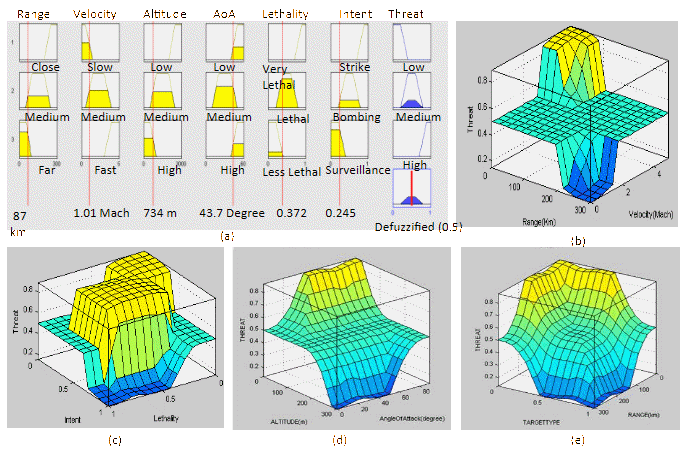Screen dimensions: 680x453
Task: Click the AoA column header label
Action: coord(224,14)
